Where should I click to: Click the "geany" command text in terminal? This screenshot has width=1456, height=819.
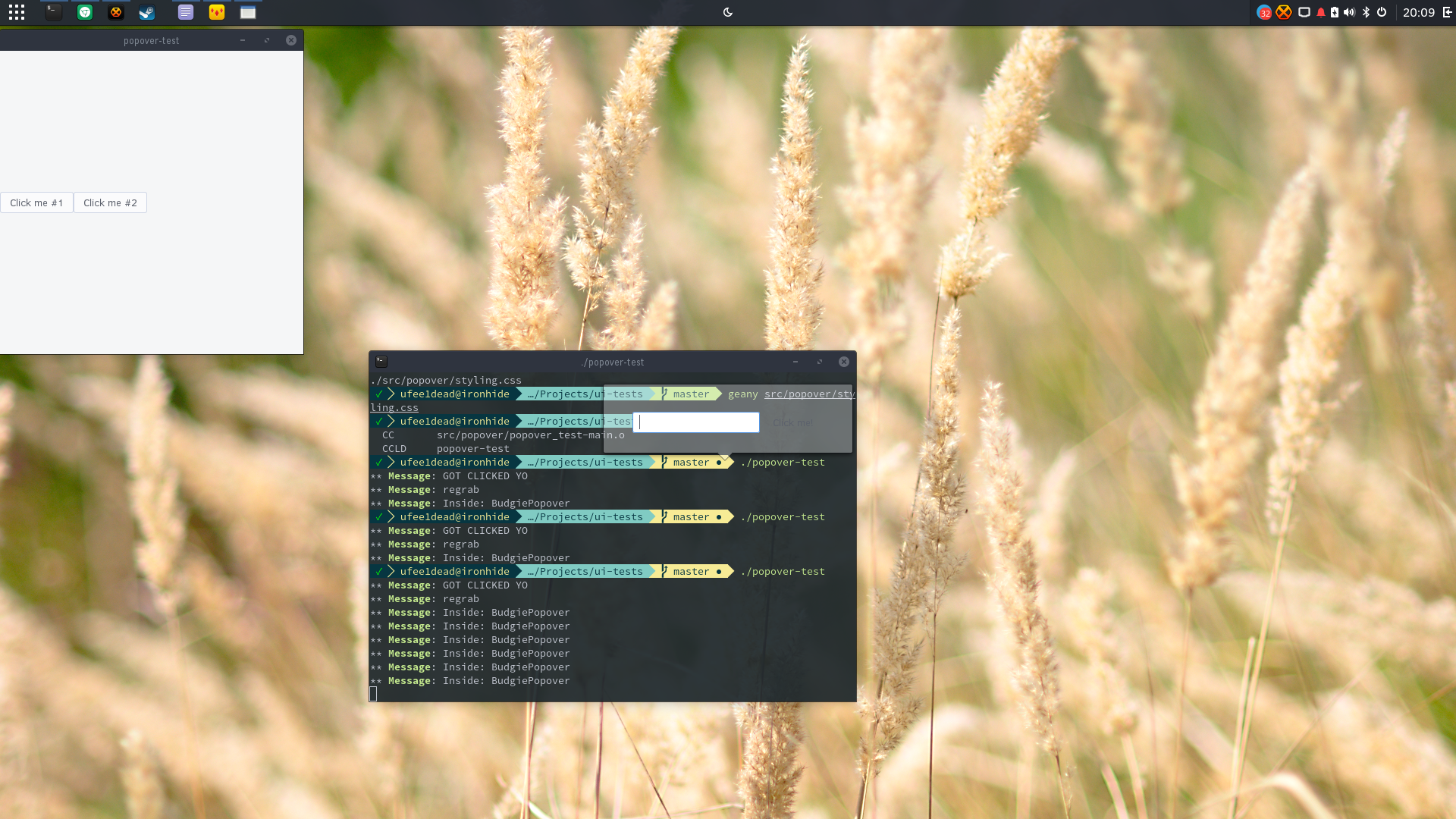click(x=743, y=394)
